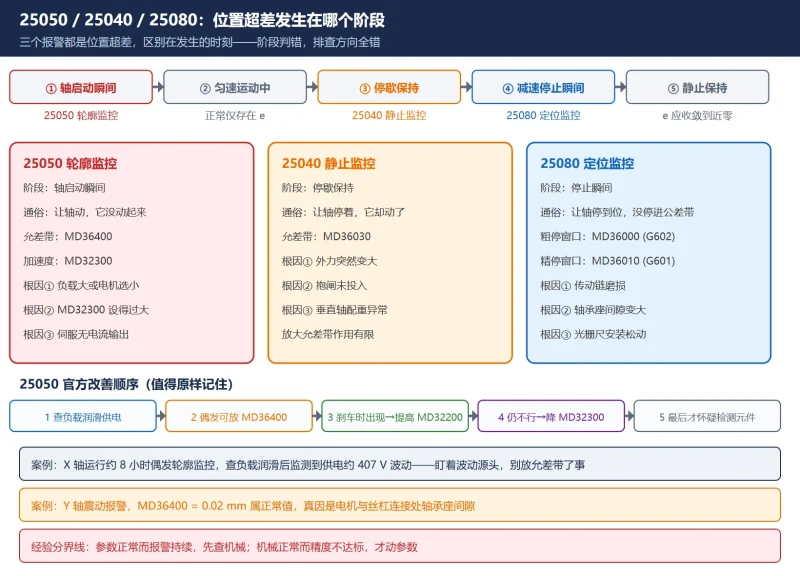Click label '25080 定位监控' under stage four
Screen dimensions: 800x576
[543, 115]
